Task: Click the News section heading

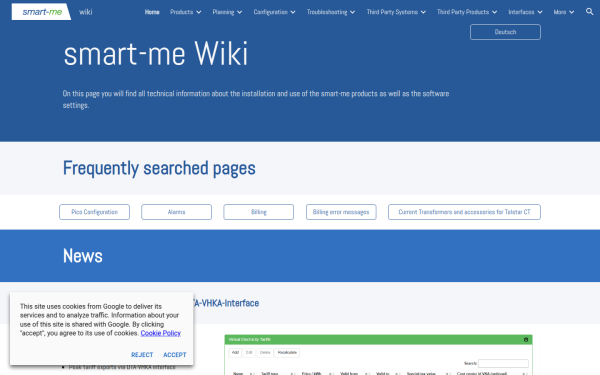Action: tap(83, 256)
